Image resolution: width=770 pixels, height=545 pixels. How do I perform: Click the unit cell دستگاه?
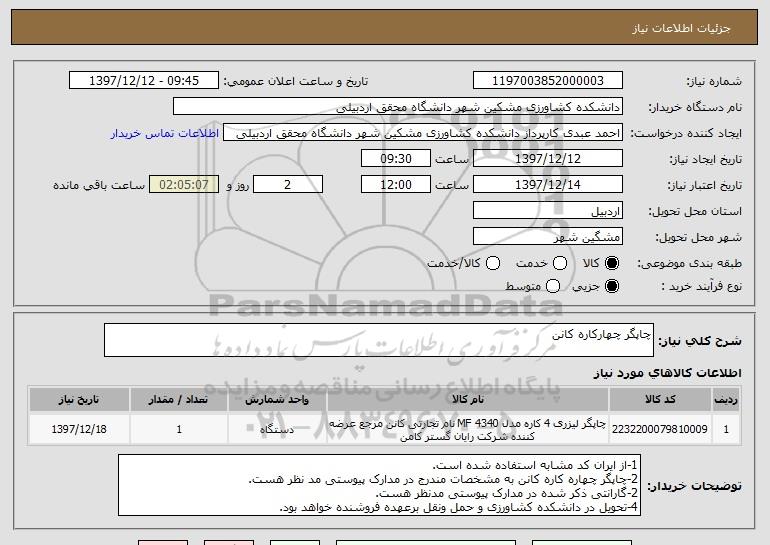pos(277,429)
